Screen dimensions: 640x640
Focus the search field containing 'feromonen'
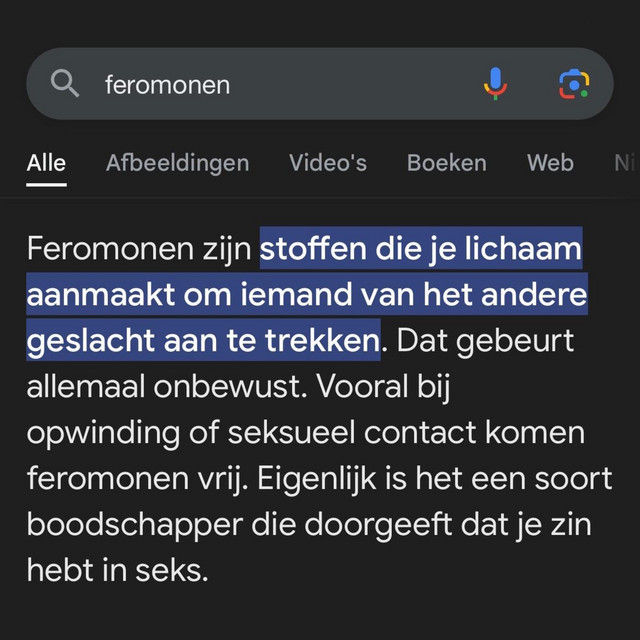(280, 85)
